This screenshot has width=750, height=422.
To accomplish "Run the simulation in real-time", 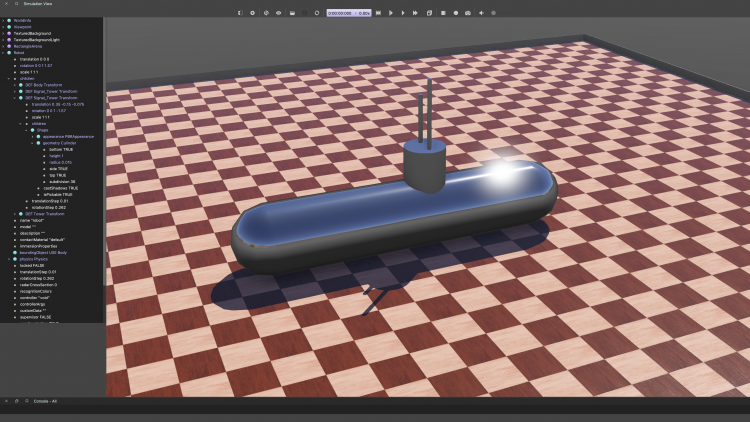I will click(402, 13).
